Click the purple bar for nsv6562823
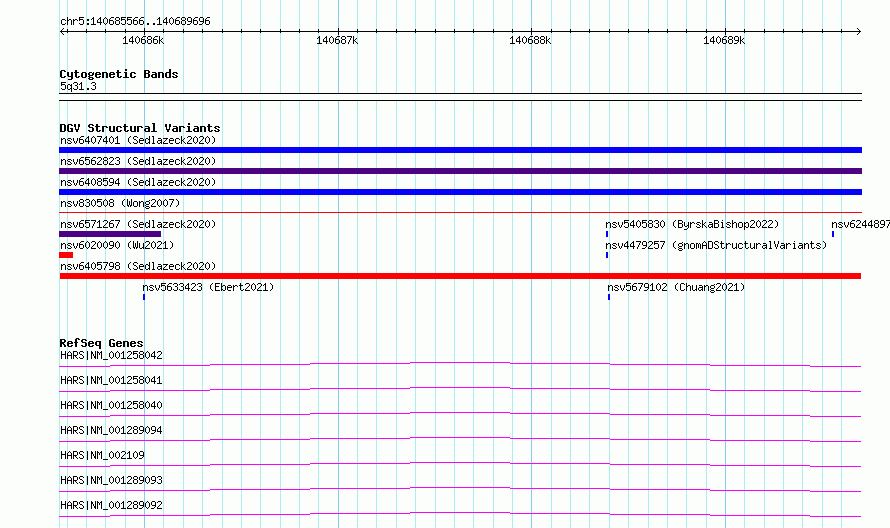The image size is (890, 528). [460, 171]
